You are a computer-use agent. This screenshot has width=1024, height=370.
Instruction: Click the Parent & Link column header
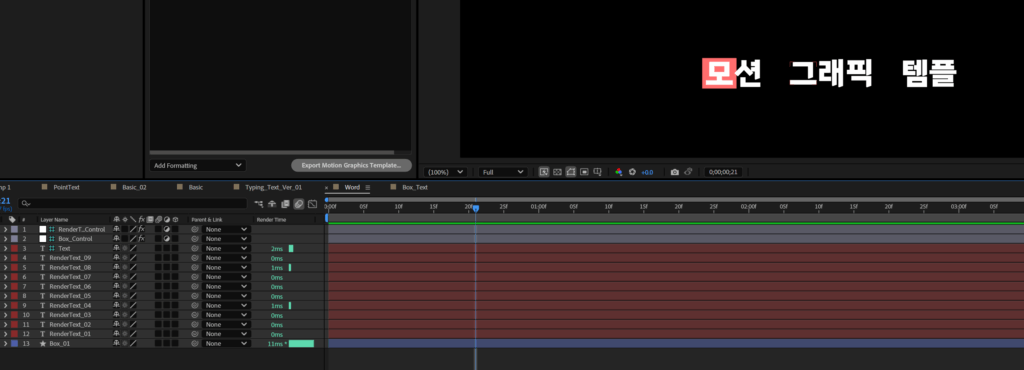[x=206, y=220]
